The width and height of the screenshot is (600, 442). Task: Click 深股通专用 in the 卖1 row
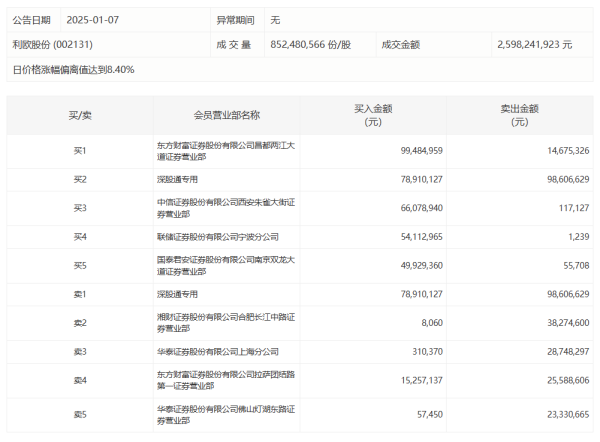[177, 294]
